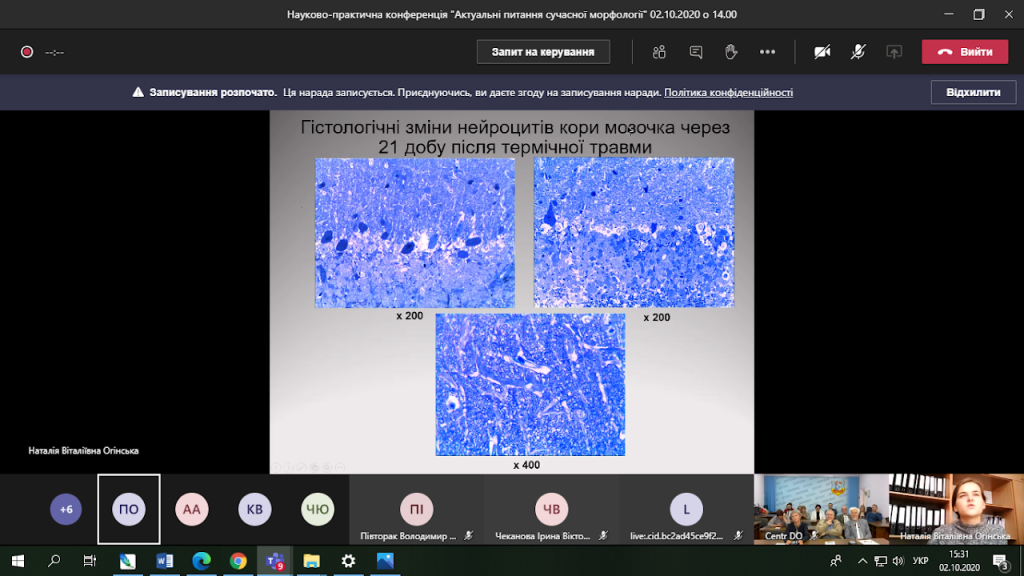Expand the +6 more participants bubble
Image resolution: width=1024 pixels, height=576 pixels.
66,509
